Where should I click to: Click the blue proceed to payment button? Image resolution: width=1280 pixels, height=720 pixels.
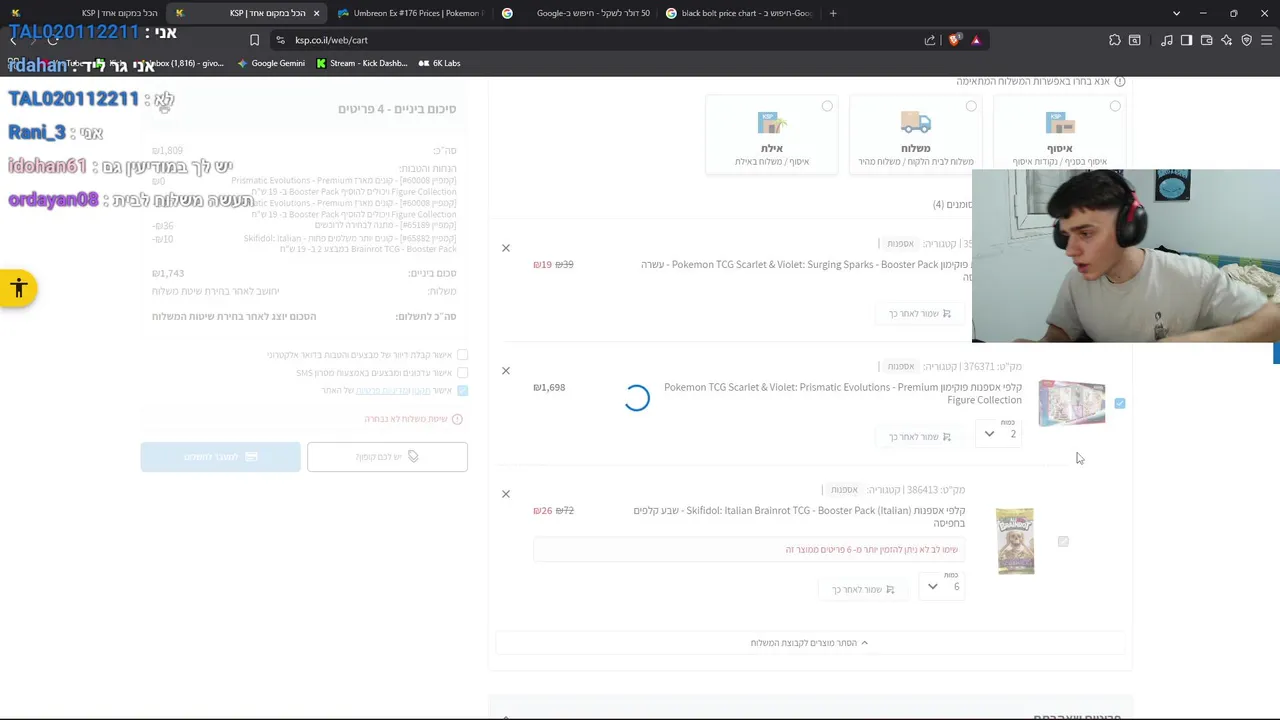click(x=220, y=457)
